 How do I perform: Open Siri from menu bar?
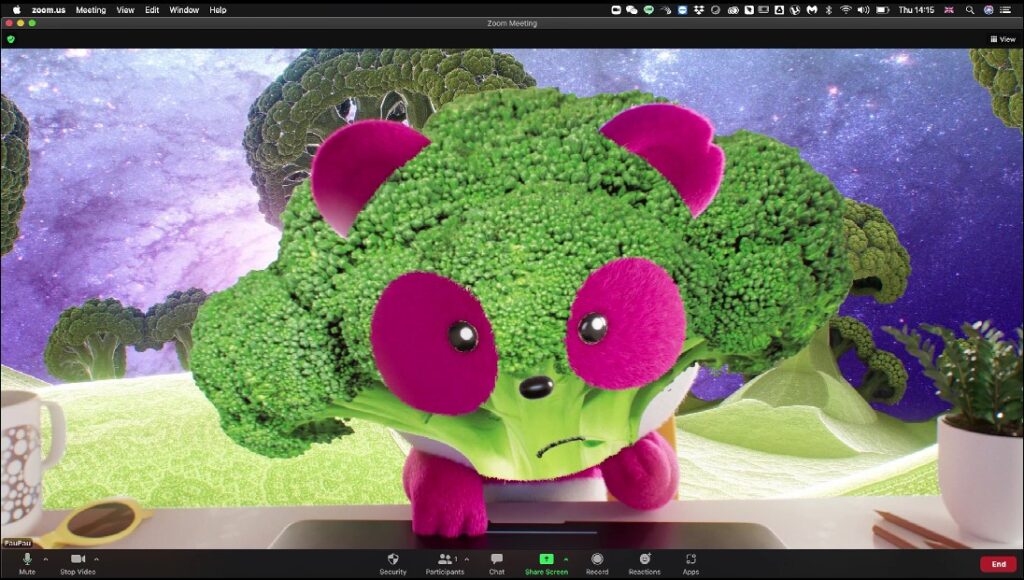[989, 10]
